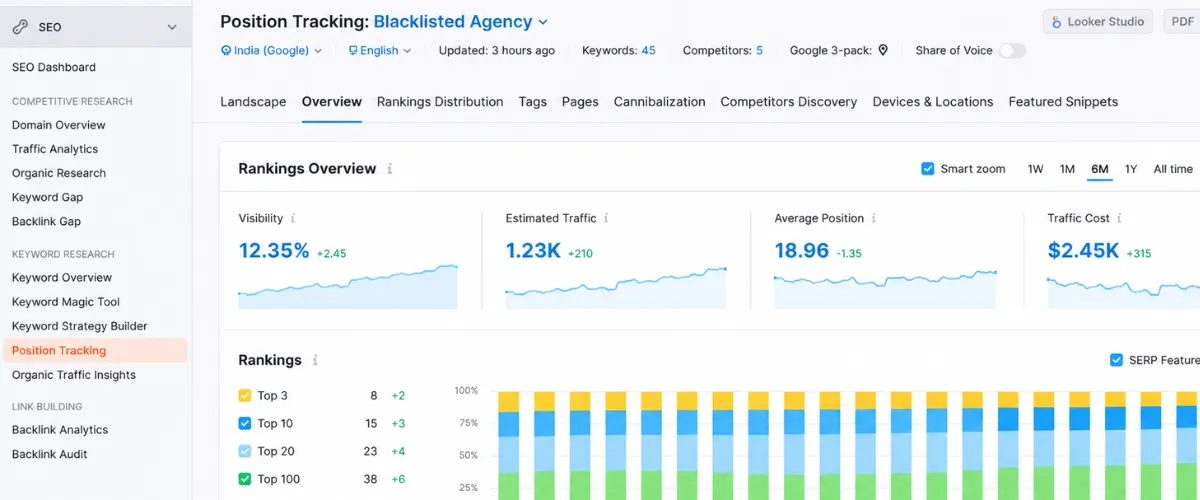Click the Traffic Cost info icon

tap(1119, 218)
